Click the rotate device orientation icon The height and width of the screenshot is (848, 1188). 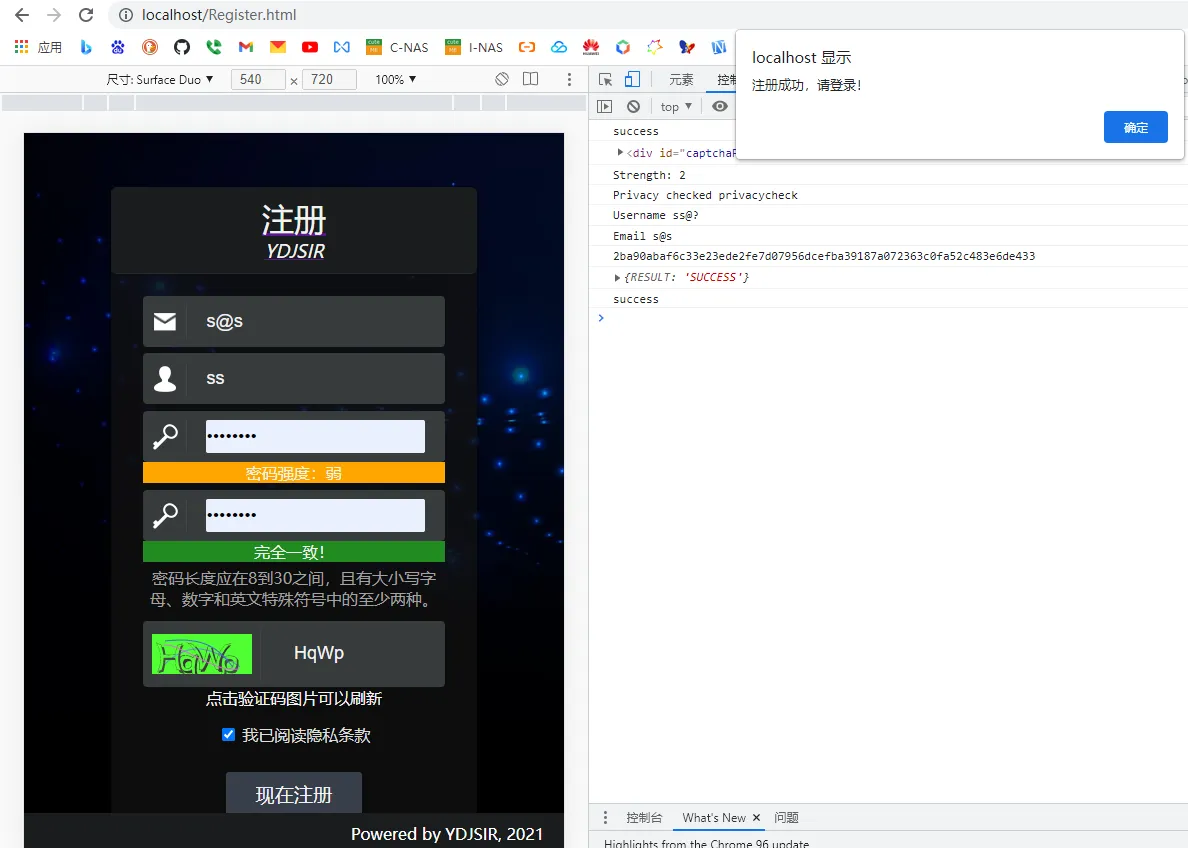(x=502, y=79)
